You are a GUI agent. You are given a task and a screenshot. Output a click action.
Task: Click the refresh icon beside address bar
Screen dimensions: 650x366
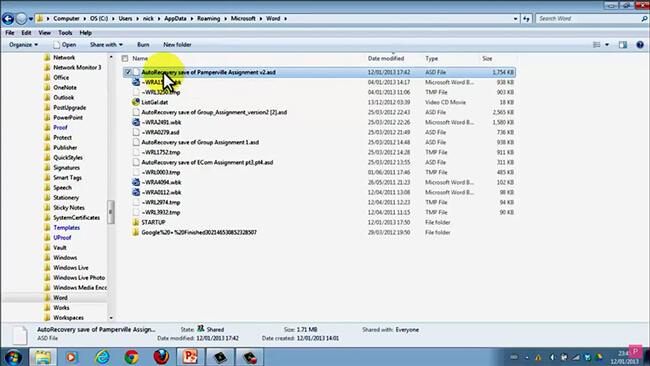pos(526,19)
